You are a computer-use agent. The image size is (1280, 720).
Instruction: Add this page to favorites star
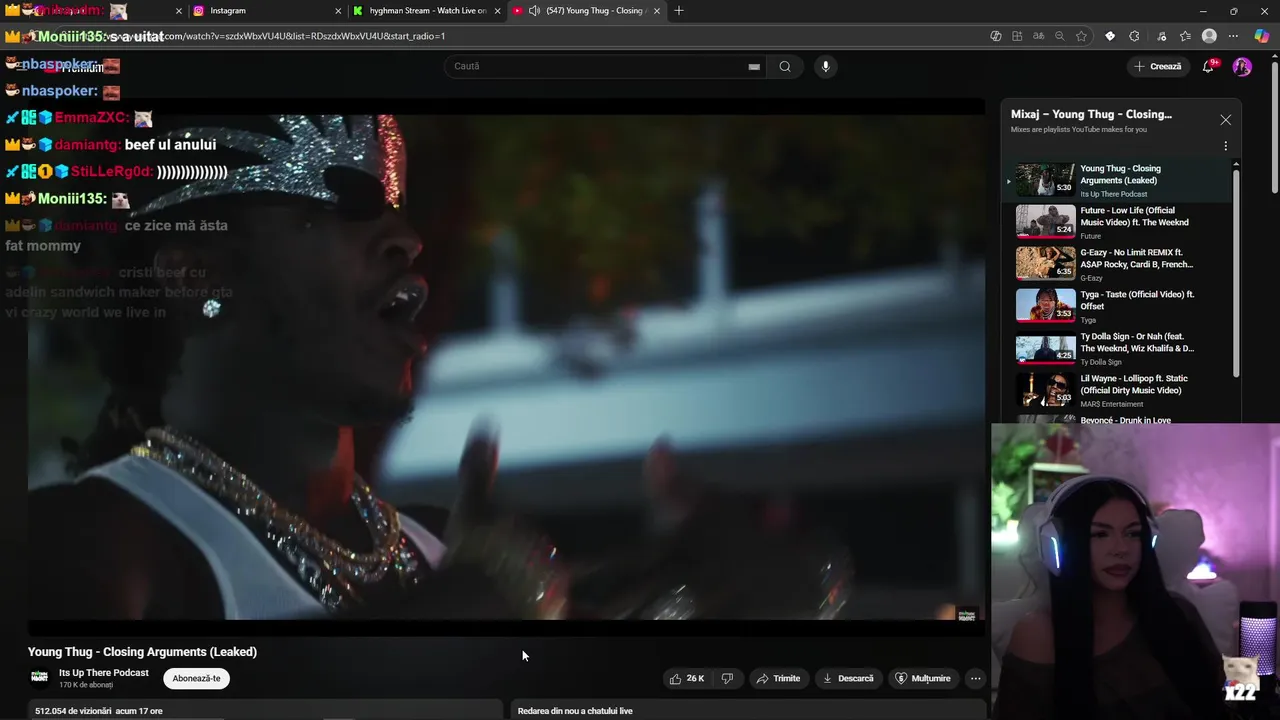tap(1081, 36)
